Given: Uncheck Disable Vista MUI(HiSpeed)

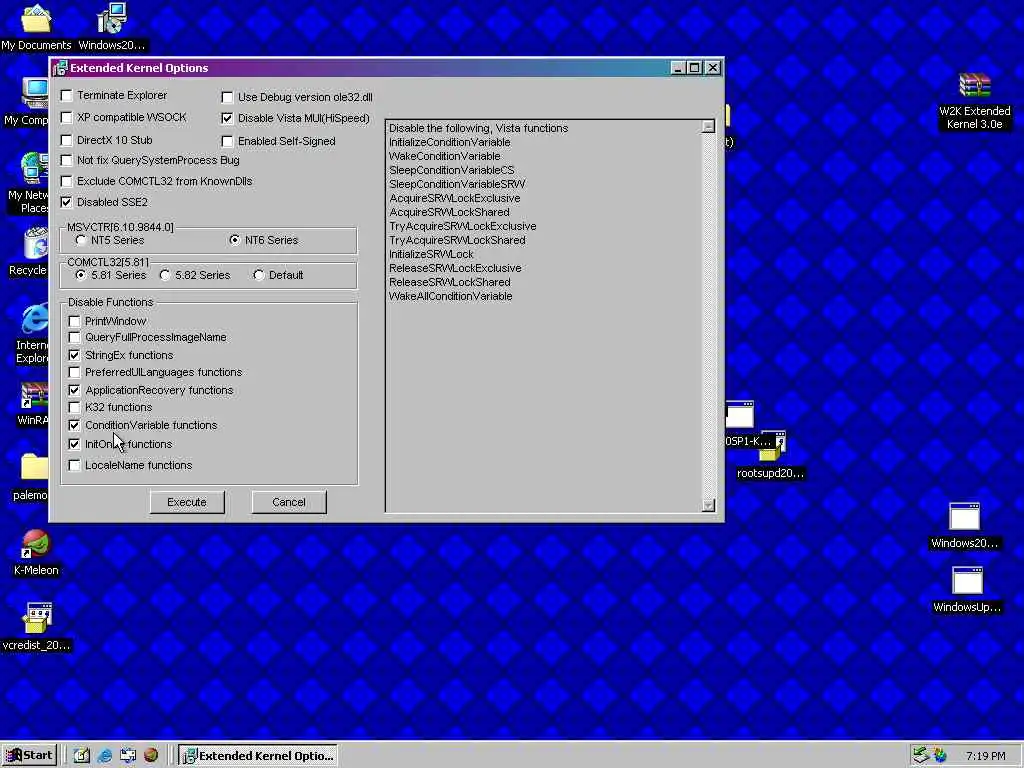Looking at the screenshot, I should [x=227, y=118].
